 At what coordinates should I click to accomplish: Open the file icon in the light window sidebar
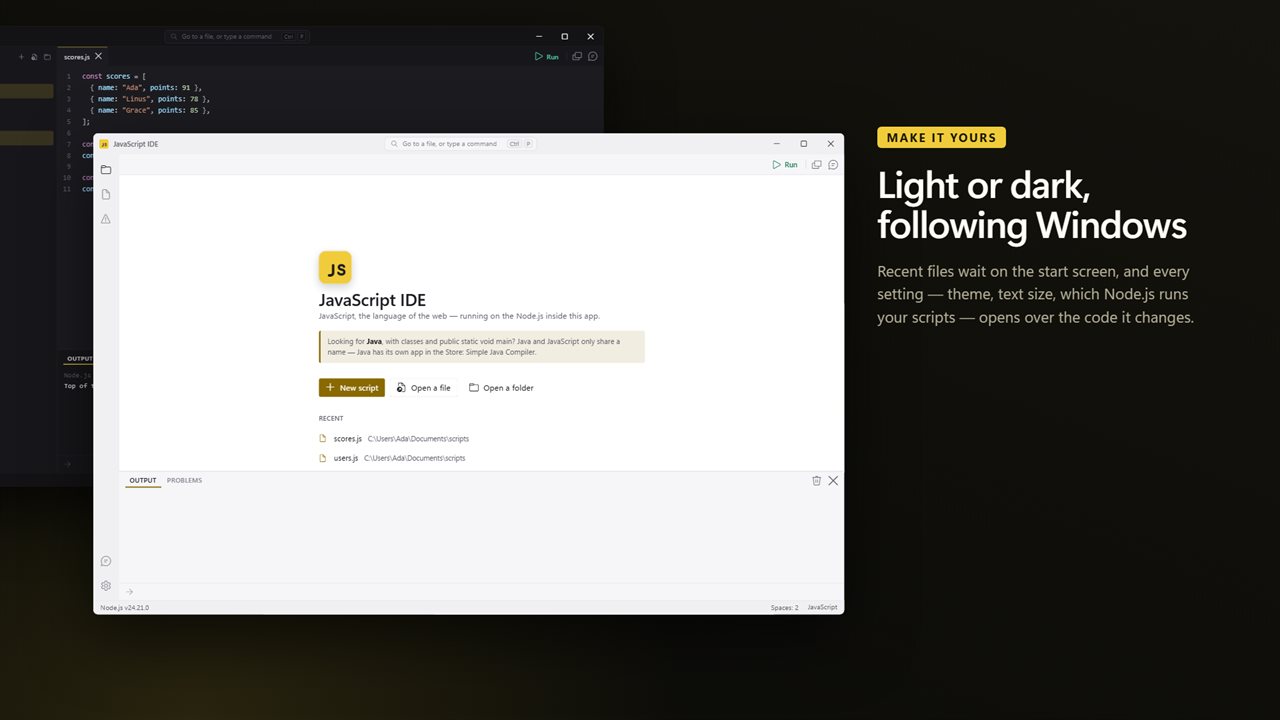[106, 194]
